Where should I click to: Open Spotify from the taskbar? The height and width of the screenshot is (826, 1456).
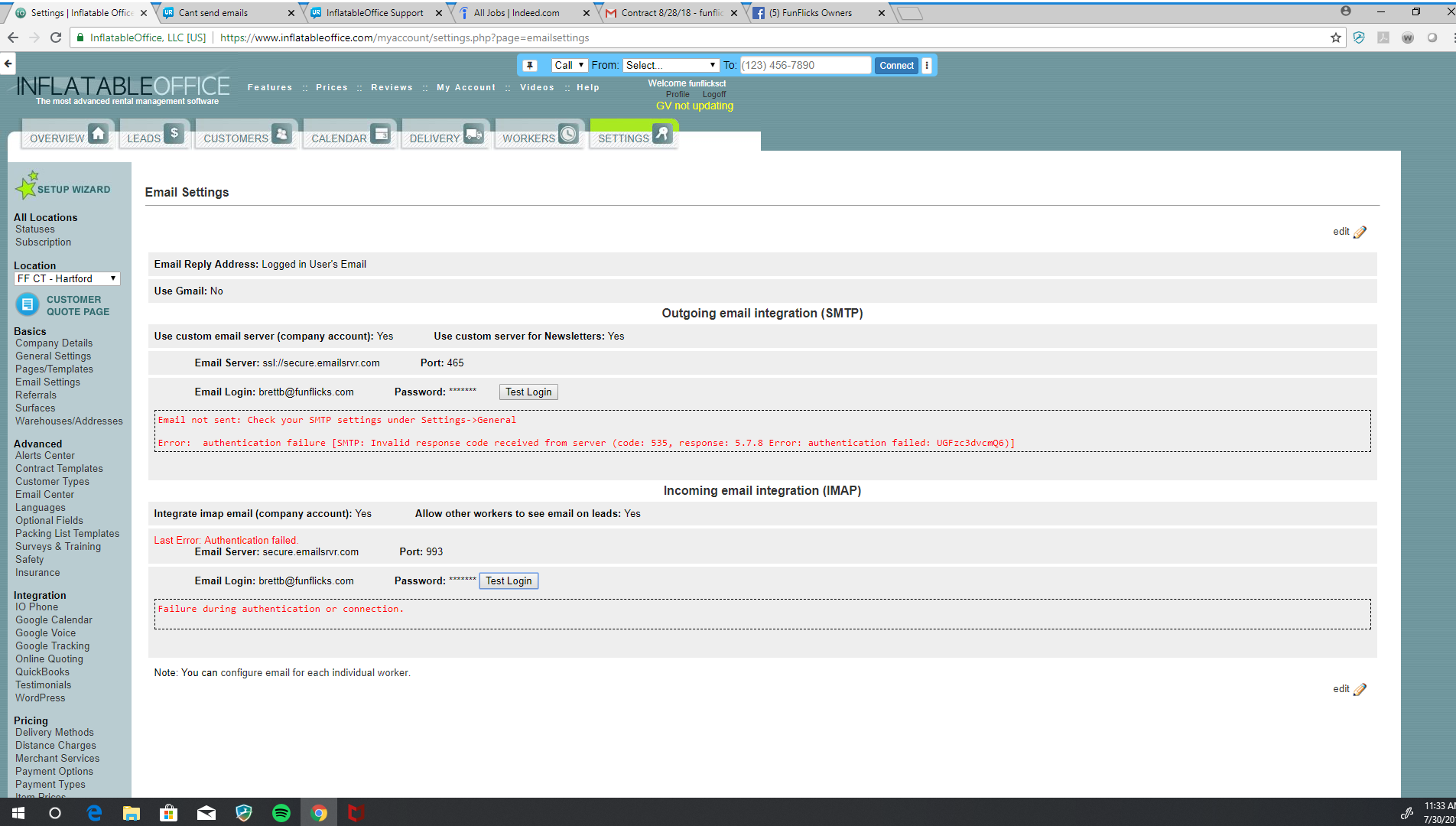281,812
